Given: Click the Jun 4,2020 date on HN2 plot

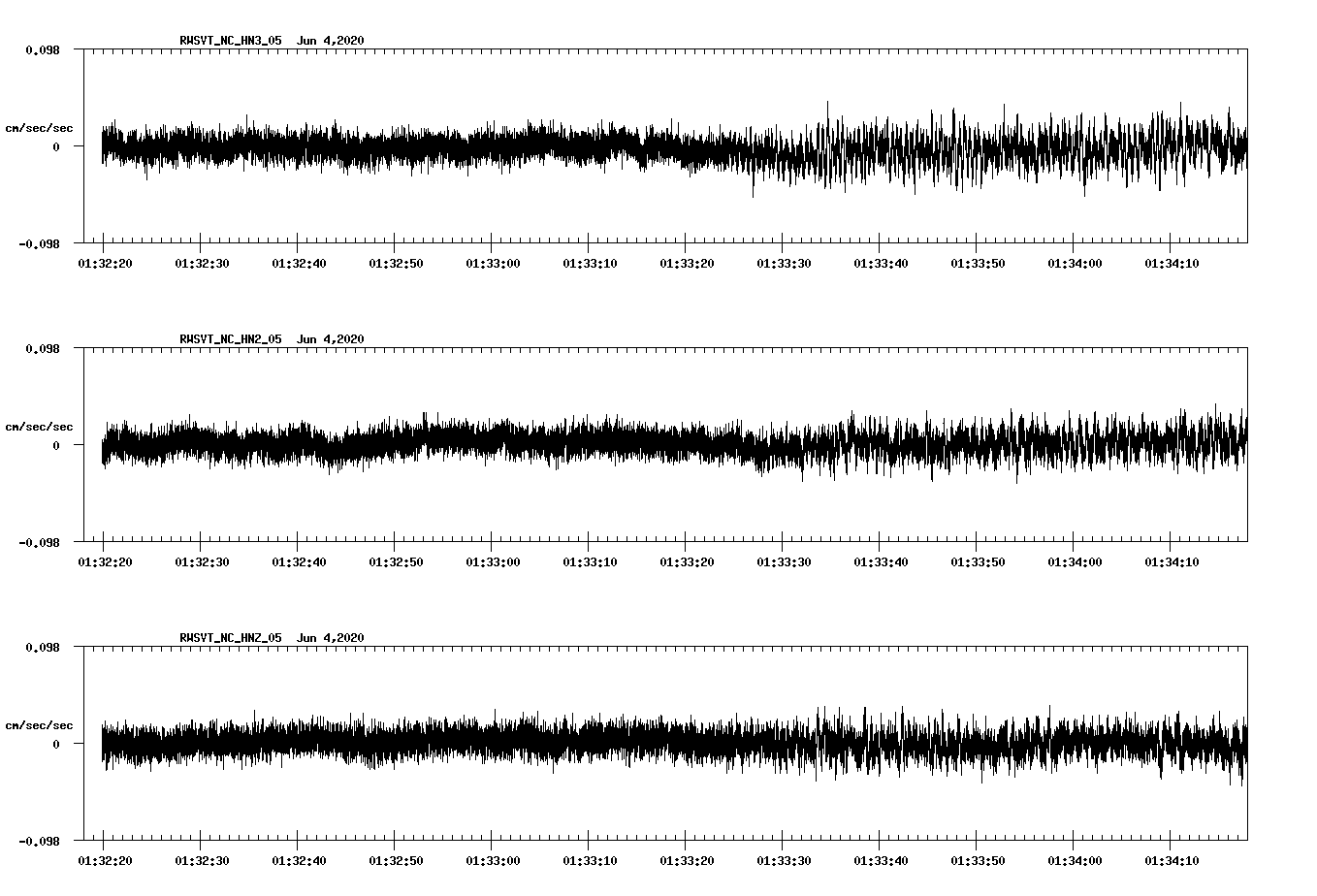Looking at the screenshot, I should point(331,339).
